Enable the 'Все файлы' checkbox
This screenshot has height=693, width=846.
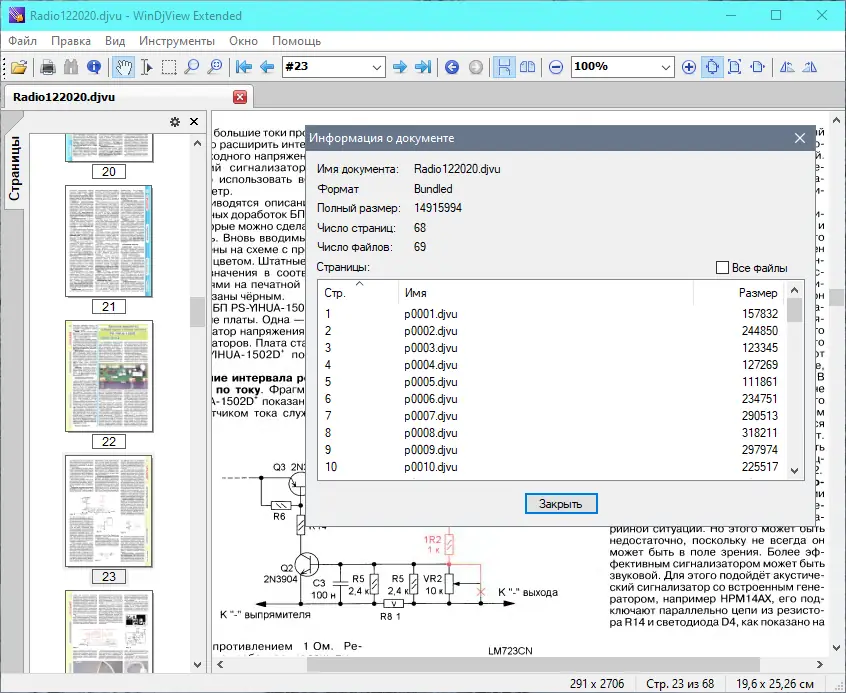click(x=722, y=268)
